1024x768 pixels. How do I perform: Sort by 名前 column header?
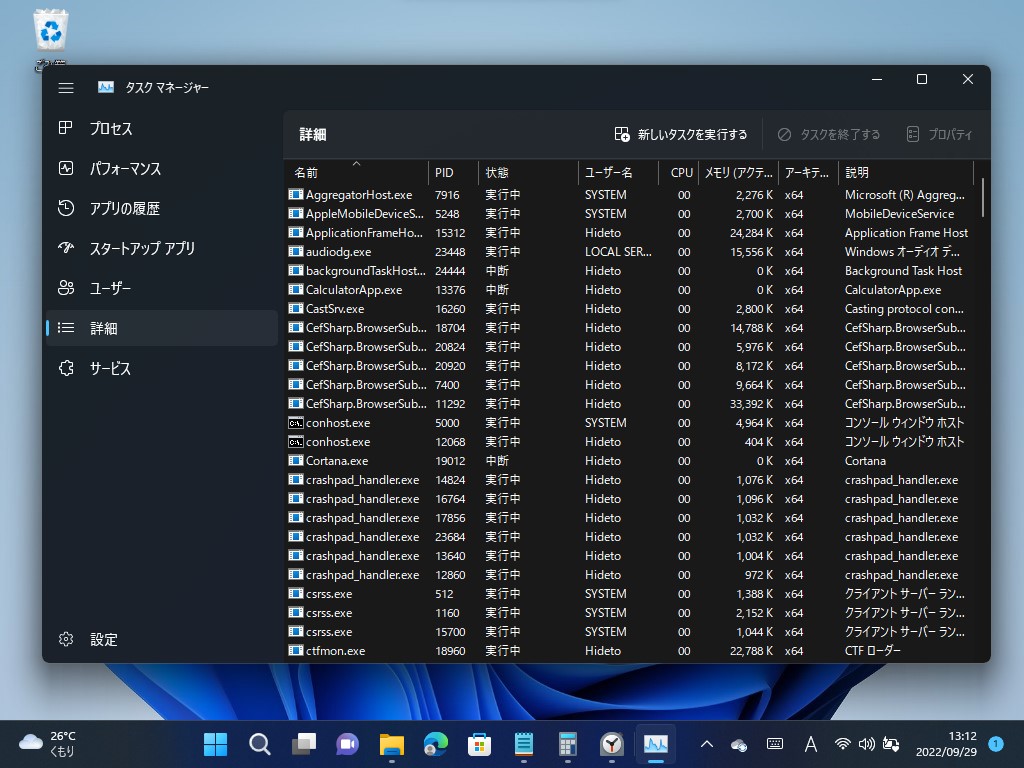356,172
